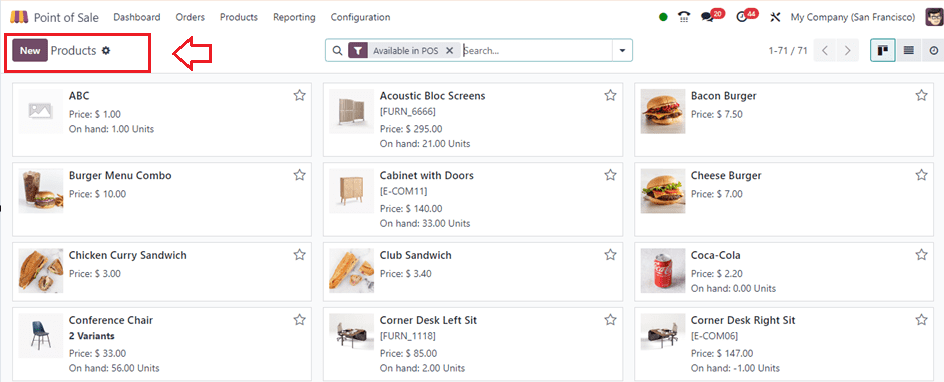Open the My Company (San Francisco) switcher
This screenshot has height=382, width=944.
coord(852,17)
